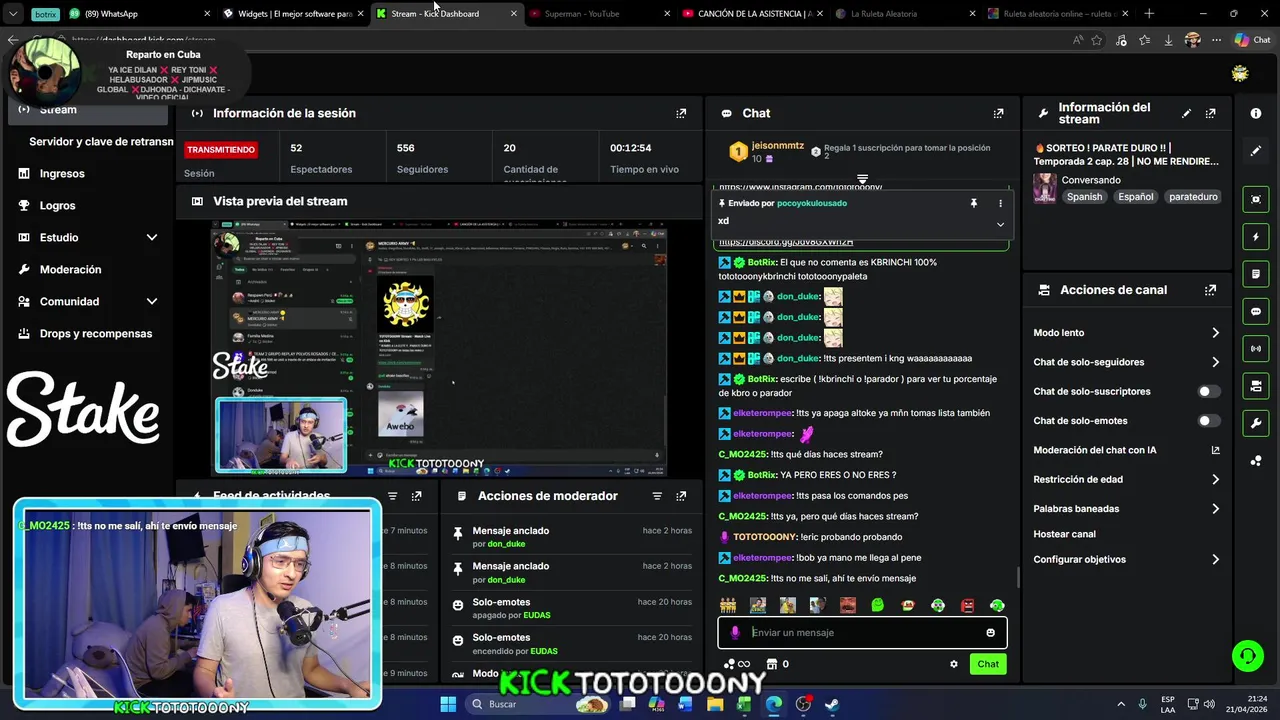Click username jeisonmmtz in top gifter row

tap(777, 146)
